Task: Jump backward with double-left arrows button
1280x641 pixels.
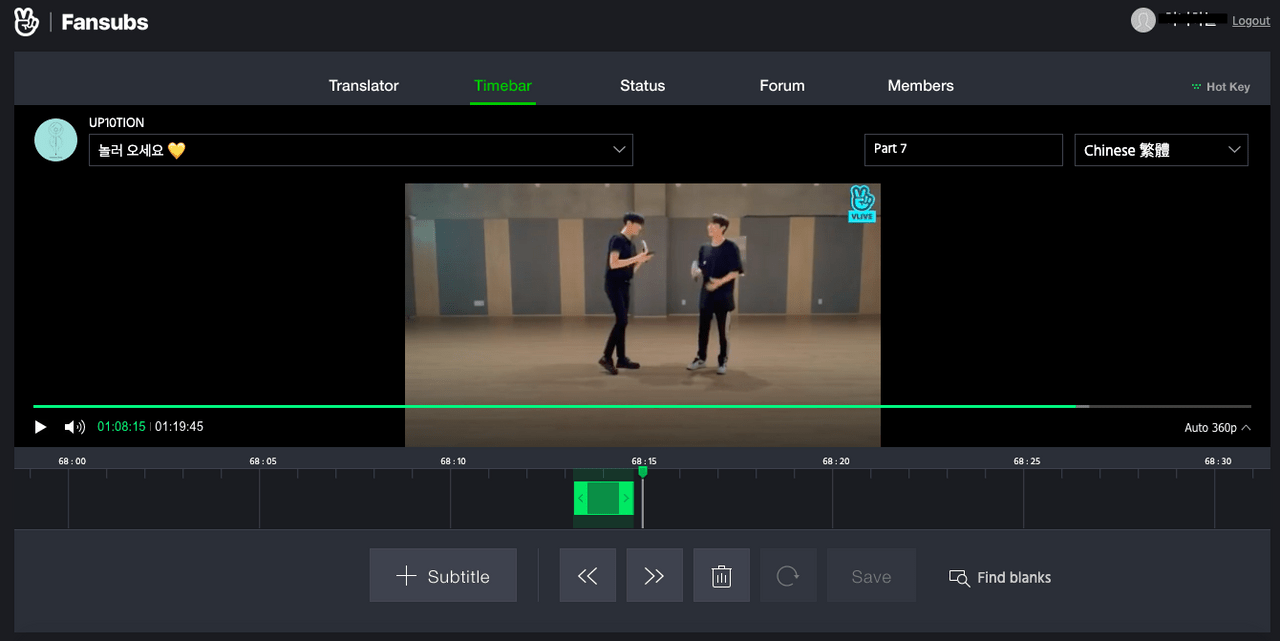Action: (588, 576)
